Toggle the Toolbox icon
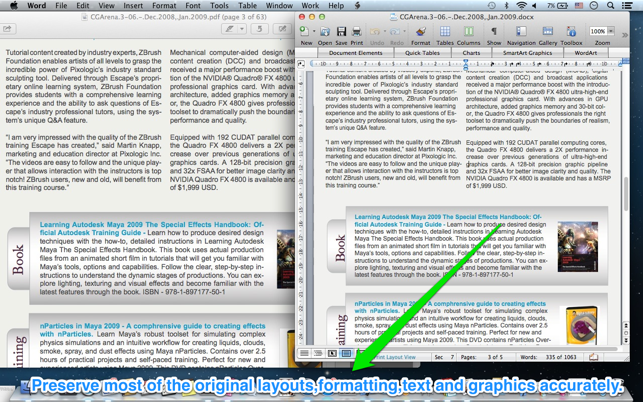643x402 pixels. point(571,31)
